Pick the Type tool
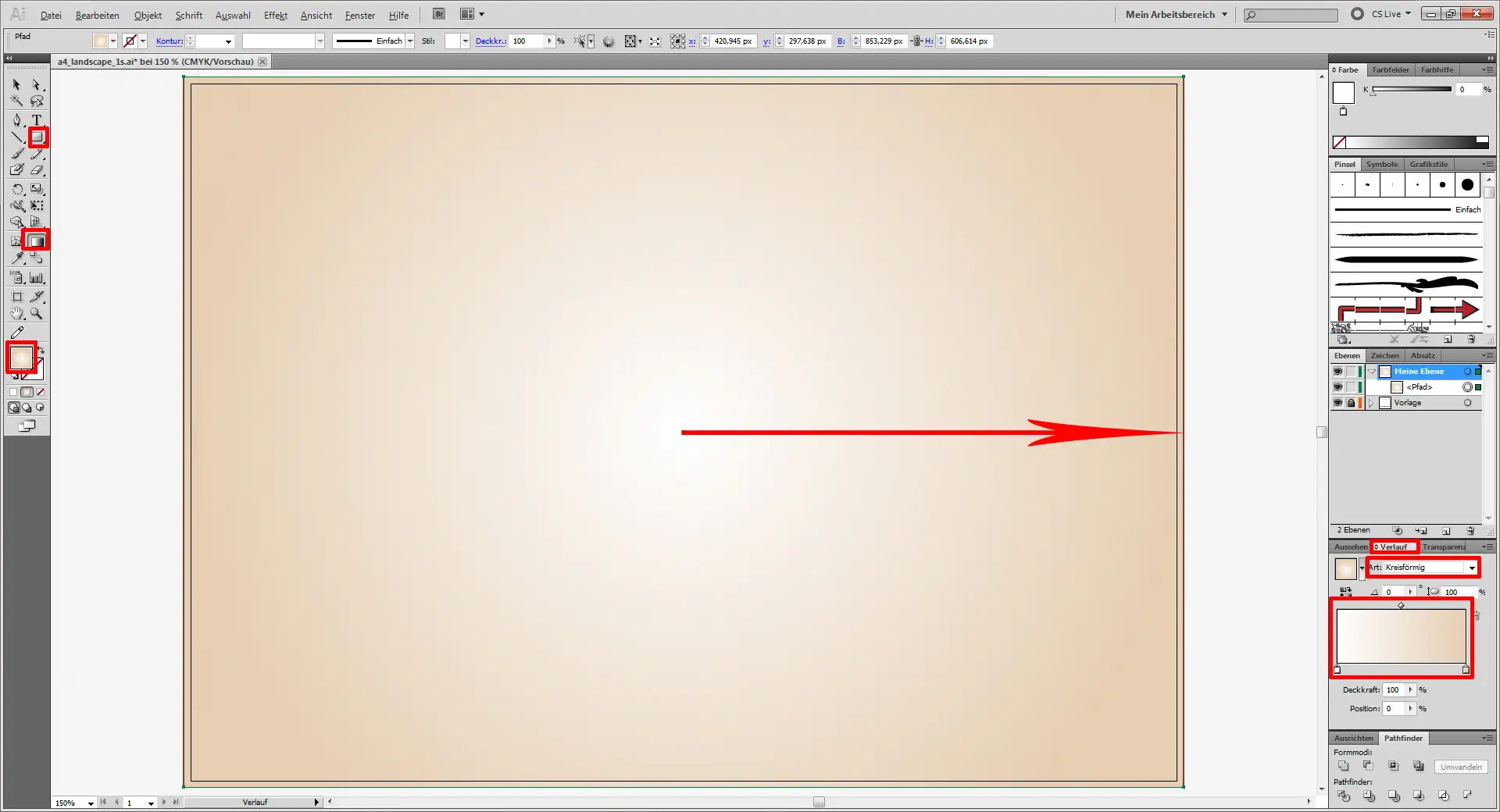 click(x=37, y=119)
